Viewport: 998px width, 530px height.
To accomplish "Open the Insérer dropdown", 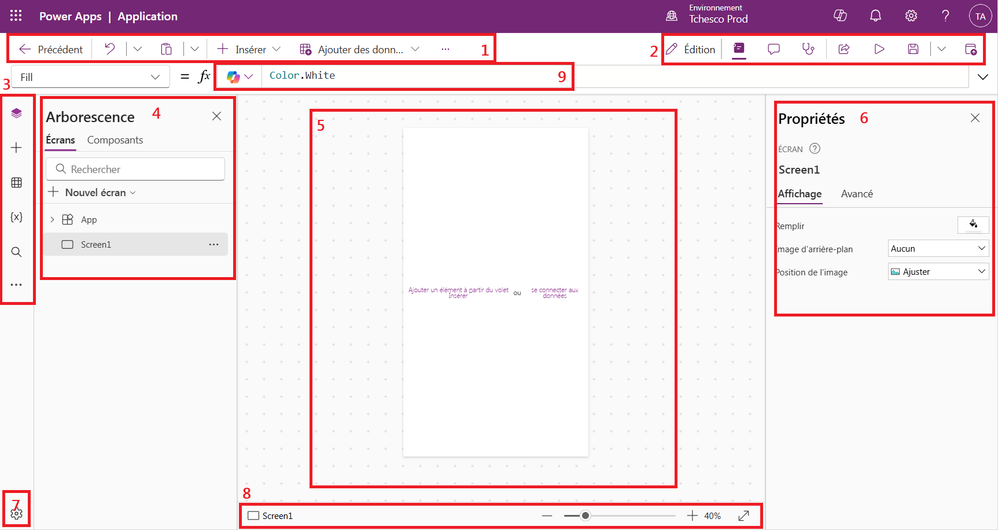I will [276, 49].
